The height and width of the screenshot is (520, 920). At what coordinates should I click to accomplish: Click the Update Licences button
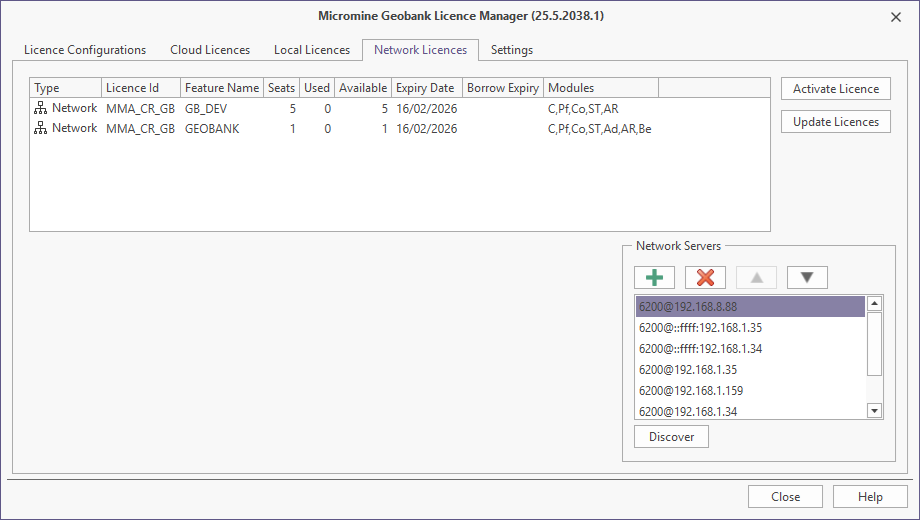point(836,121)
